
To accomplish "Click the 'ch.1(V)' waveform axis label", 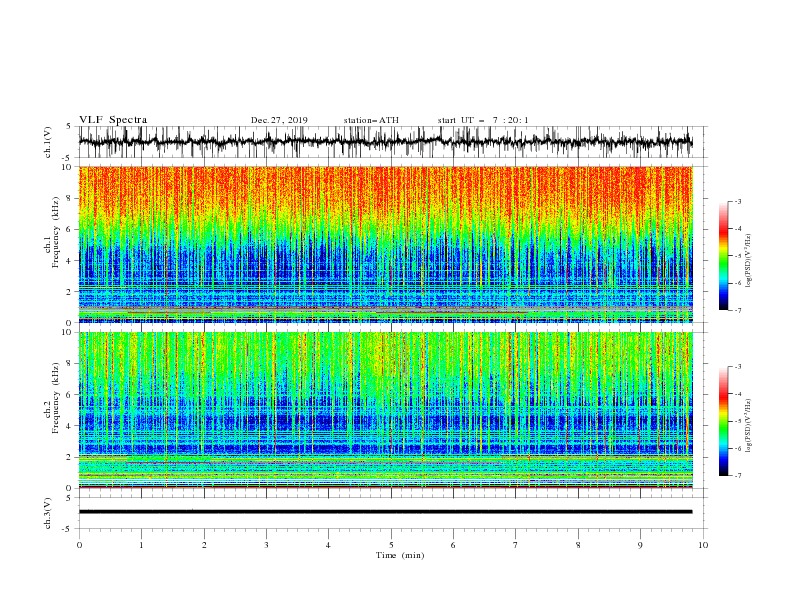I will (x=48, y=142).
